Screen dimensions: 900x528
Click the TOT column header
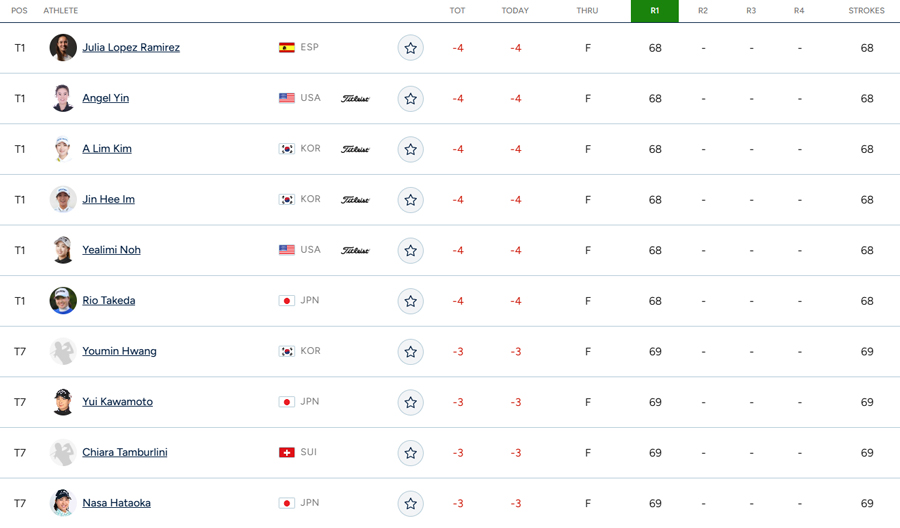pyautogui.click(x=457, y=11)
